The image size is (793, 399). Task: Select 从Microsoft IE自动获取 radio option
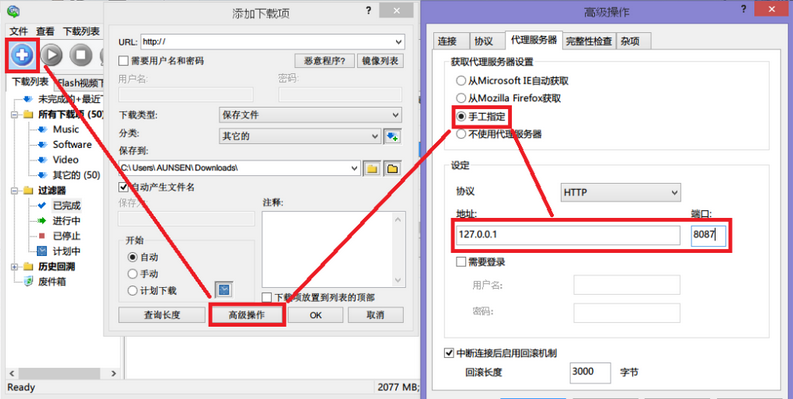tap(461, 80)
